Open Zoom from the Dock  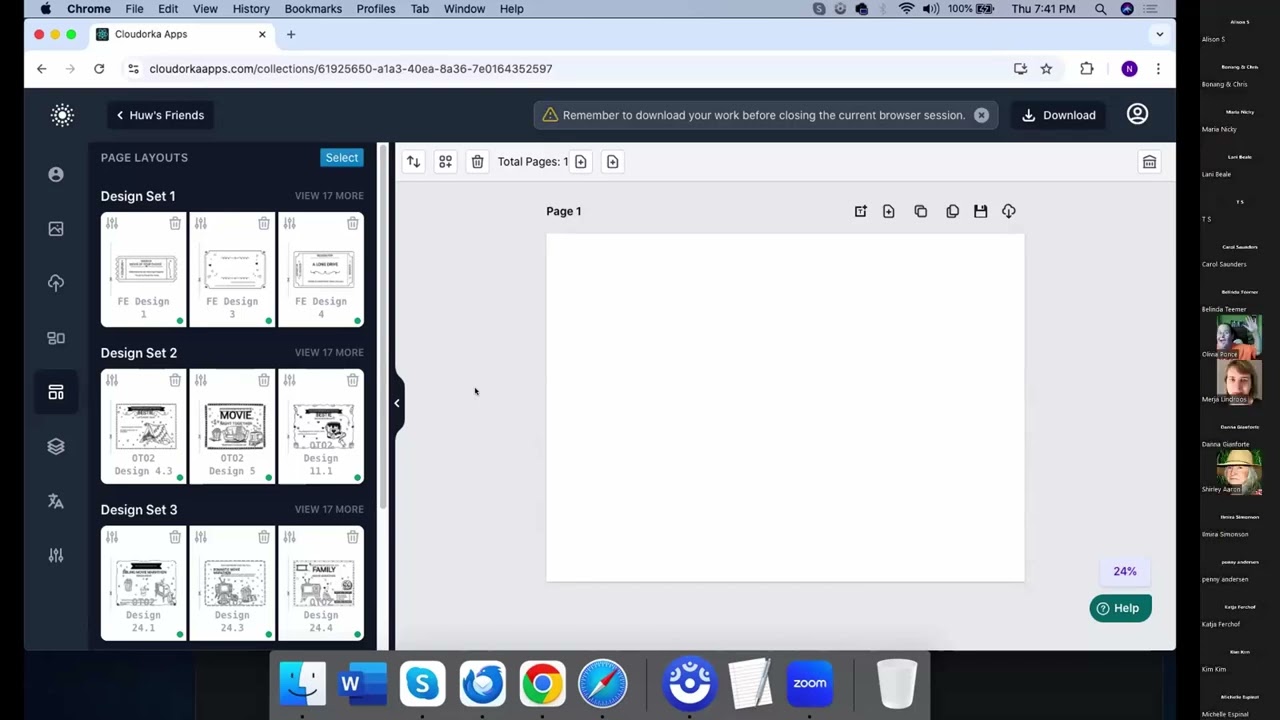810,683
